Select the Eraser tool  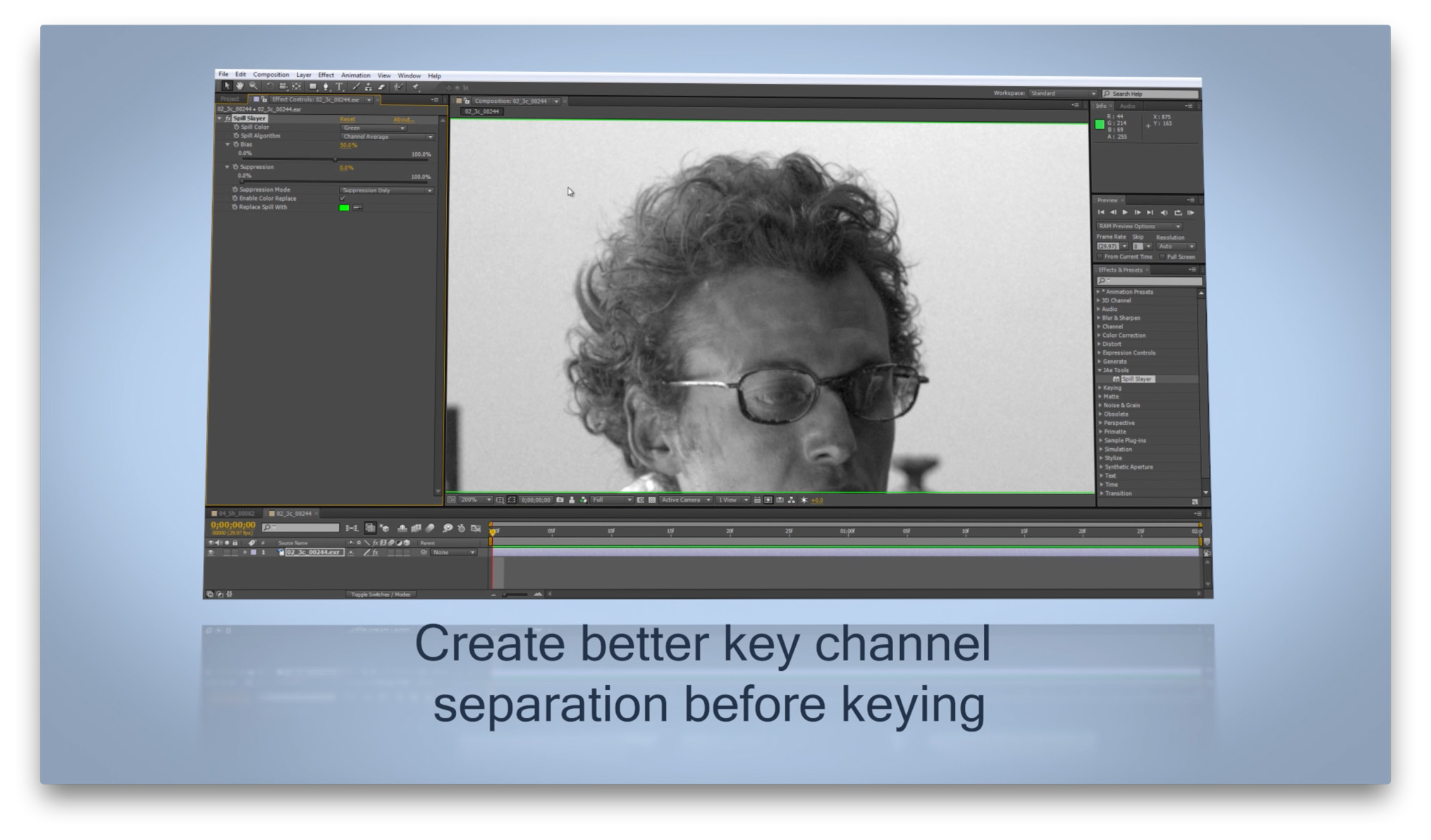click(382, 87)
